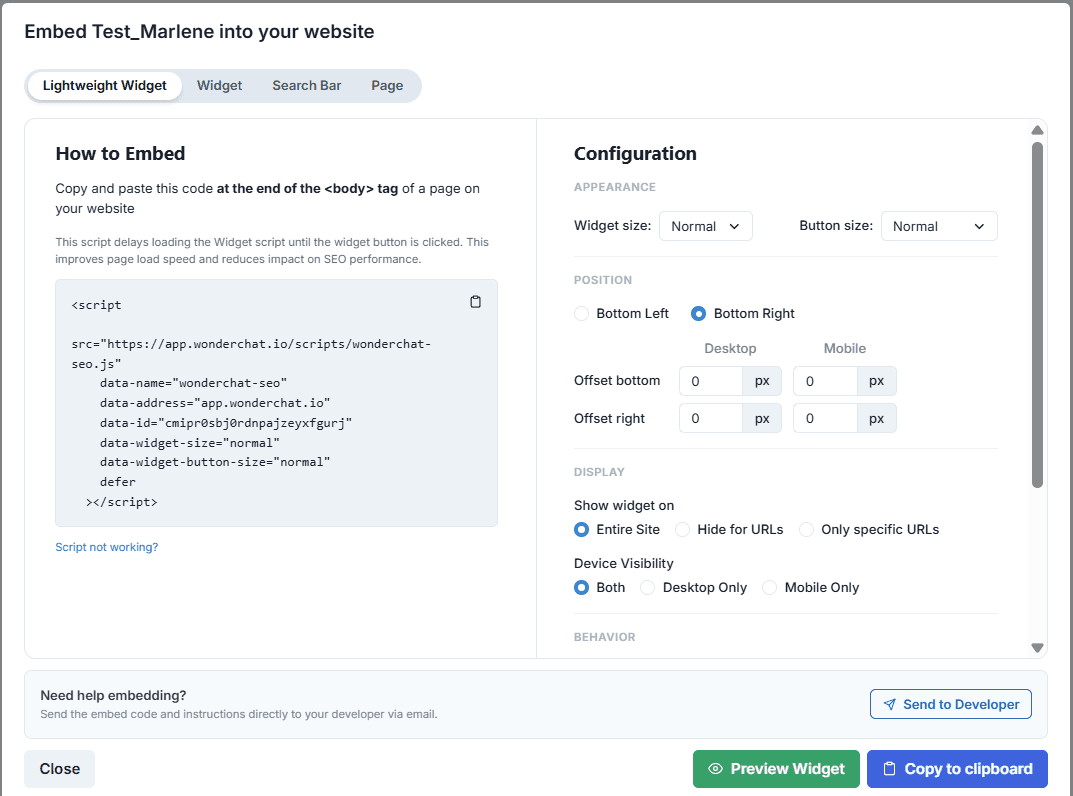Select Desktop Only visibility
Image resolution: width=1073 pixels, height=796 pixels.
(648, 588)
